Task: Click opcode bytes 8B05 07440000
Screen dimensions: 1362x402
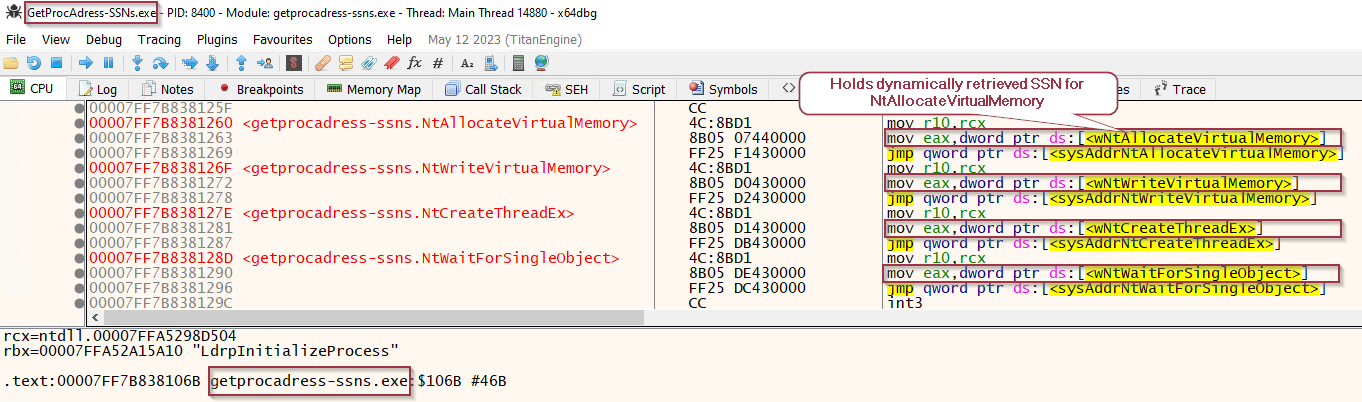Action: click(x=747, y=138)
